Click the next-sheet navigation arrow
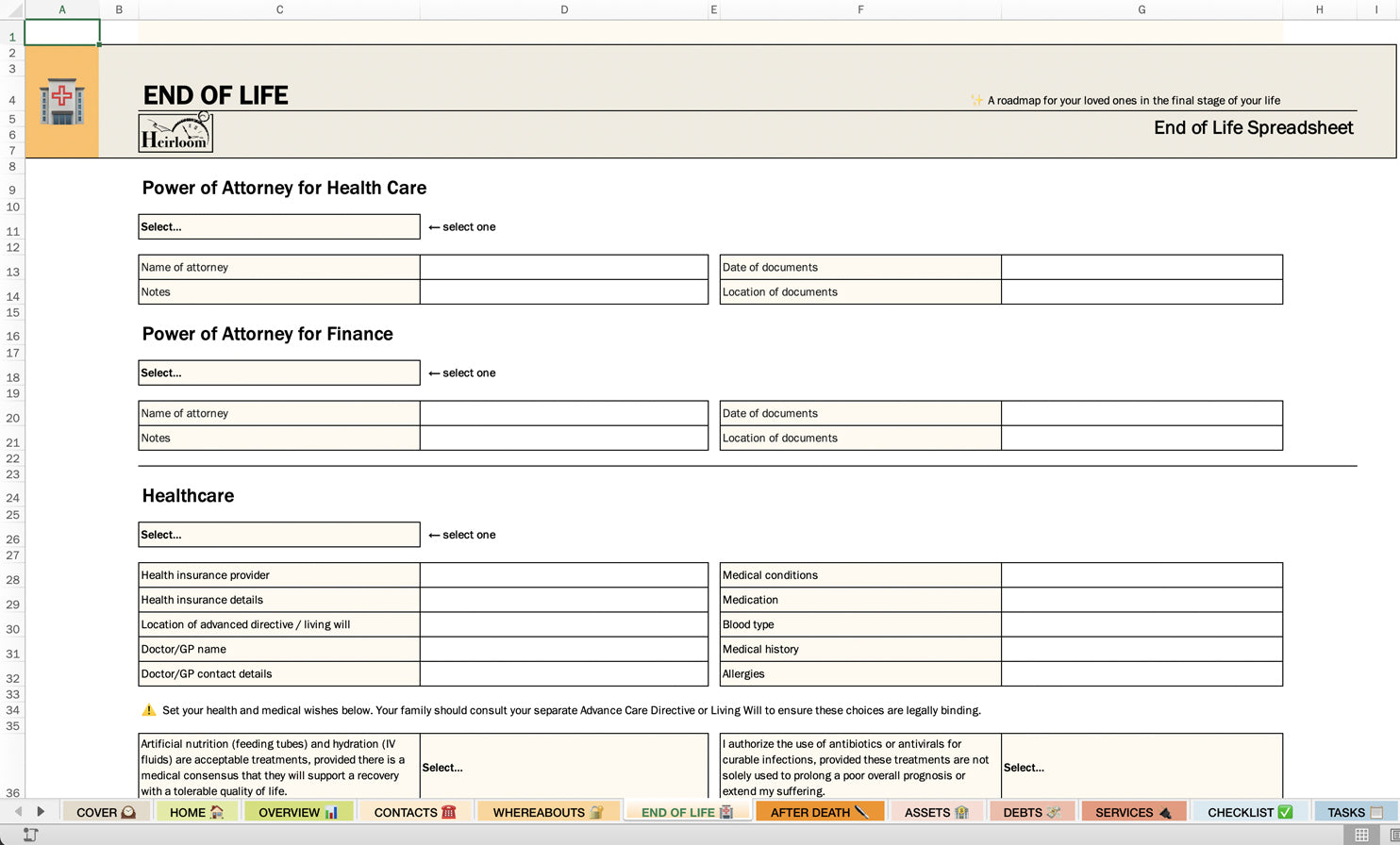 click(40, 811)
